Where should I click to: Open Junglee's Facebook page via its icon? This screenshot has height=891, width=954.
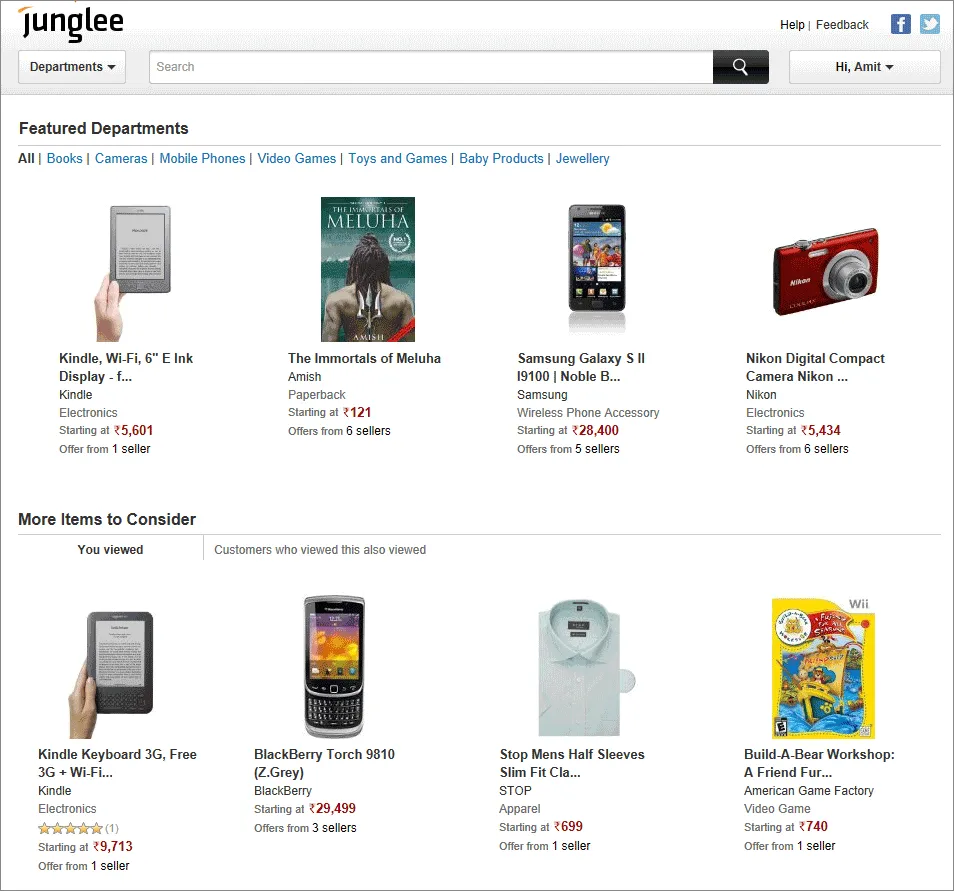900,24
